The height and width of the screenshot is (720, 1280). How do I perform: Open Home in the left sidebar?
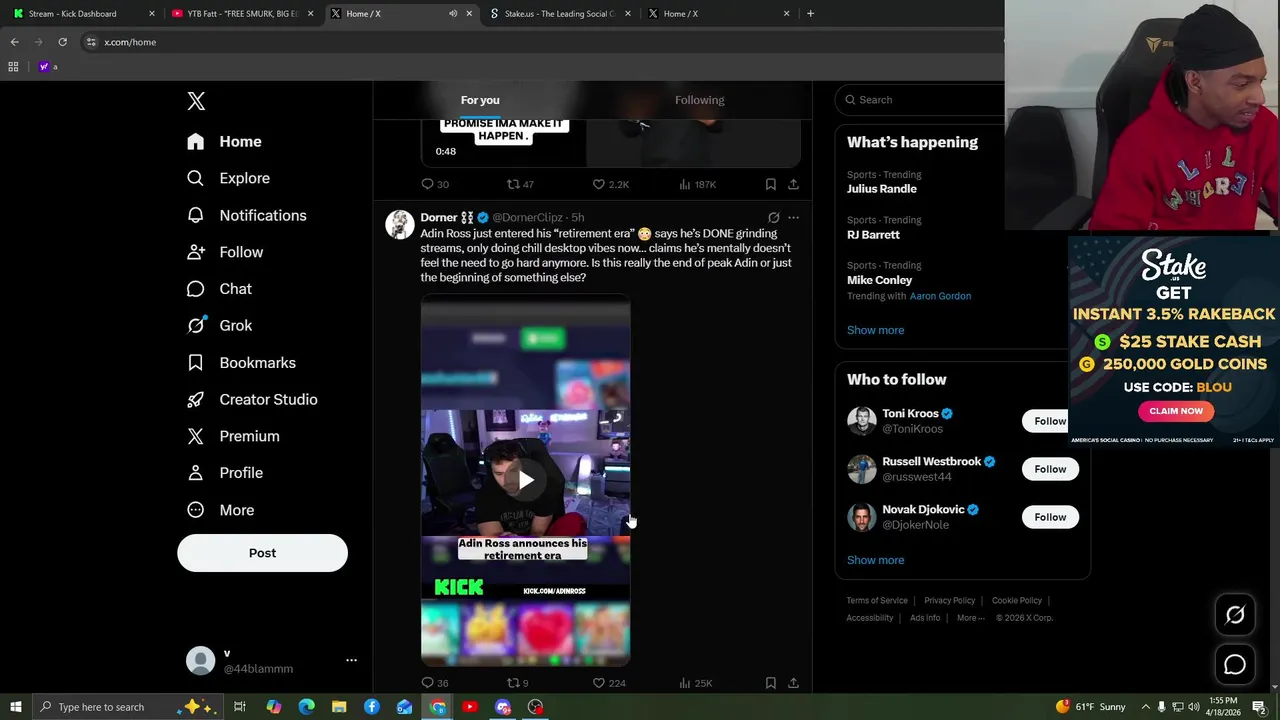(x=224, y=142)
